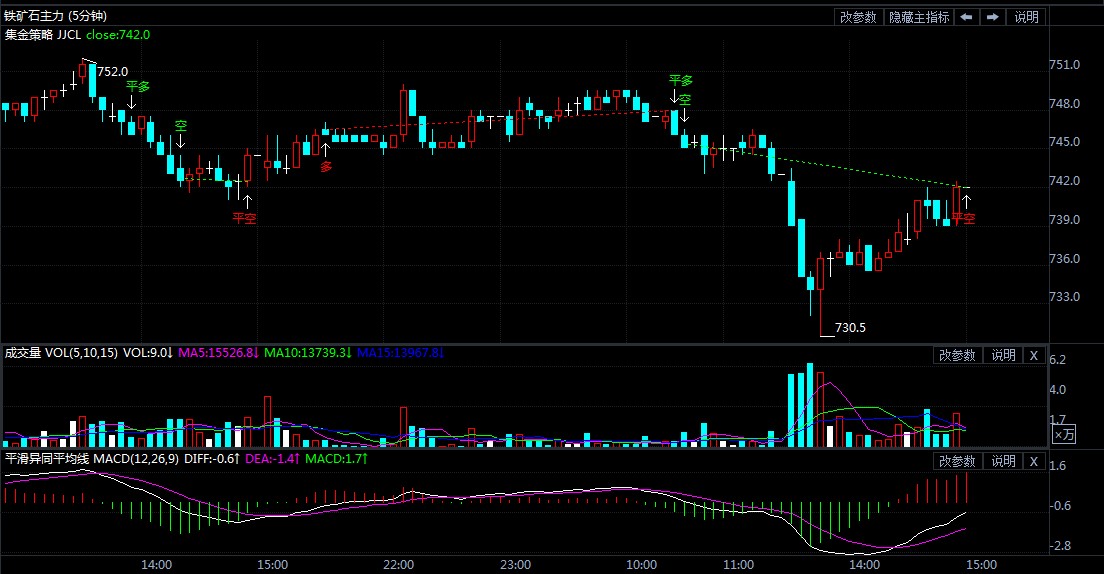Viewport: 1104px width, 574px height.
Task: Toggle the ×万 unit box on volume axis
Action: coord(1064,435)
